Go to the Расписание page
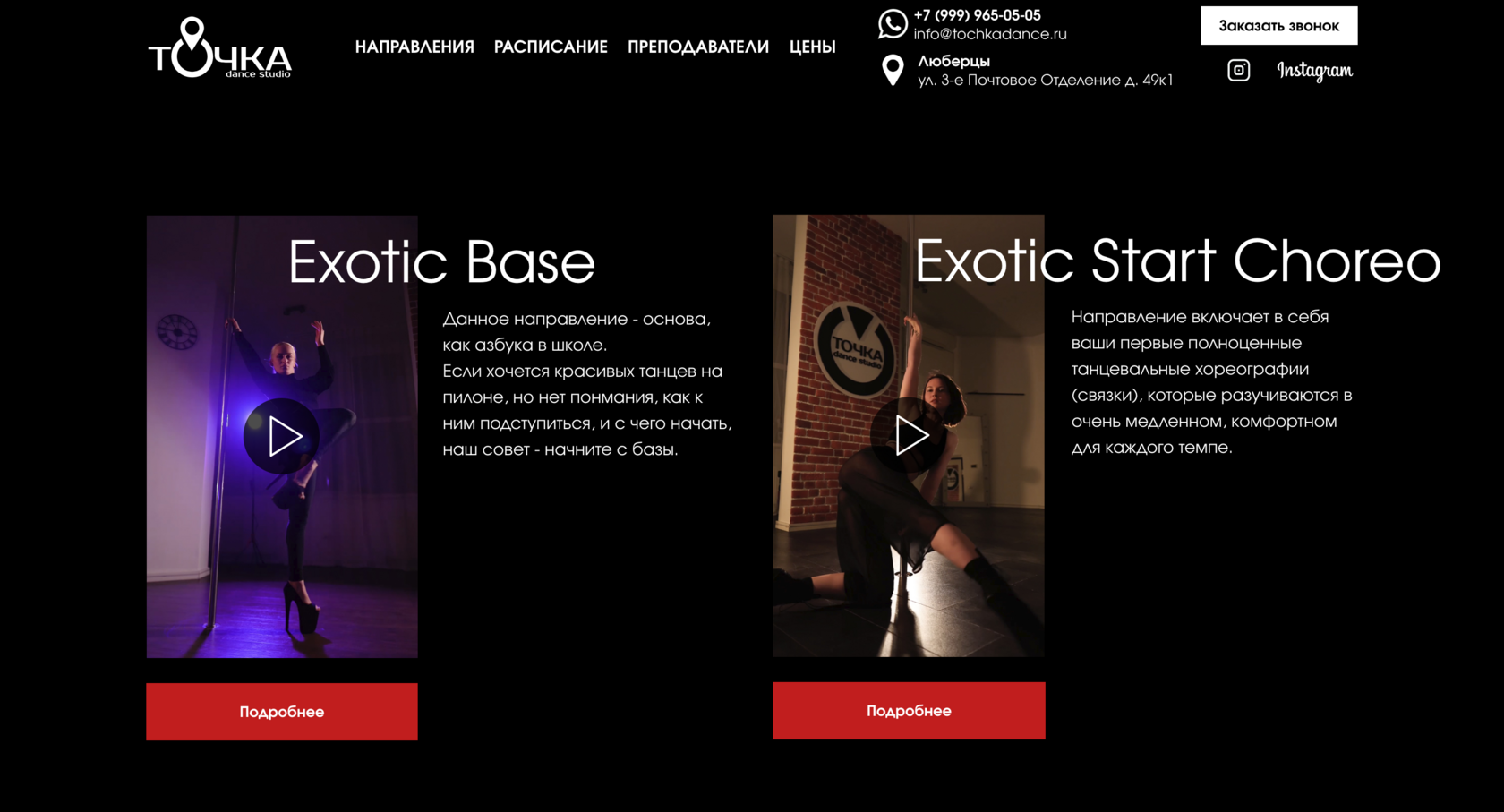 [x=551, y=47]
